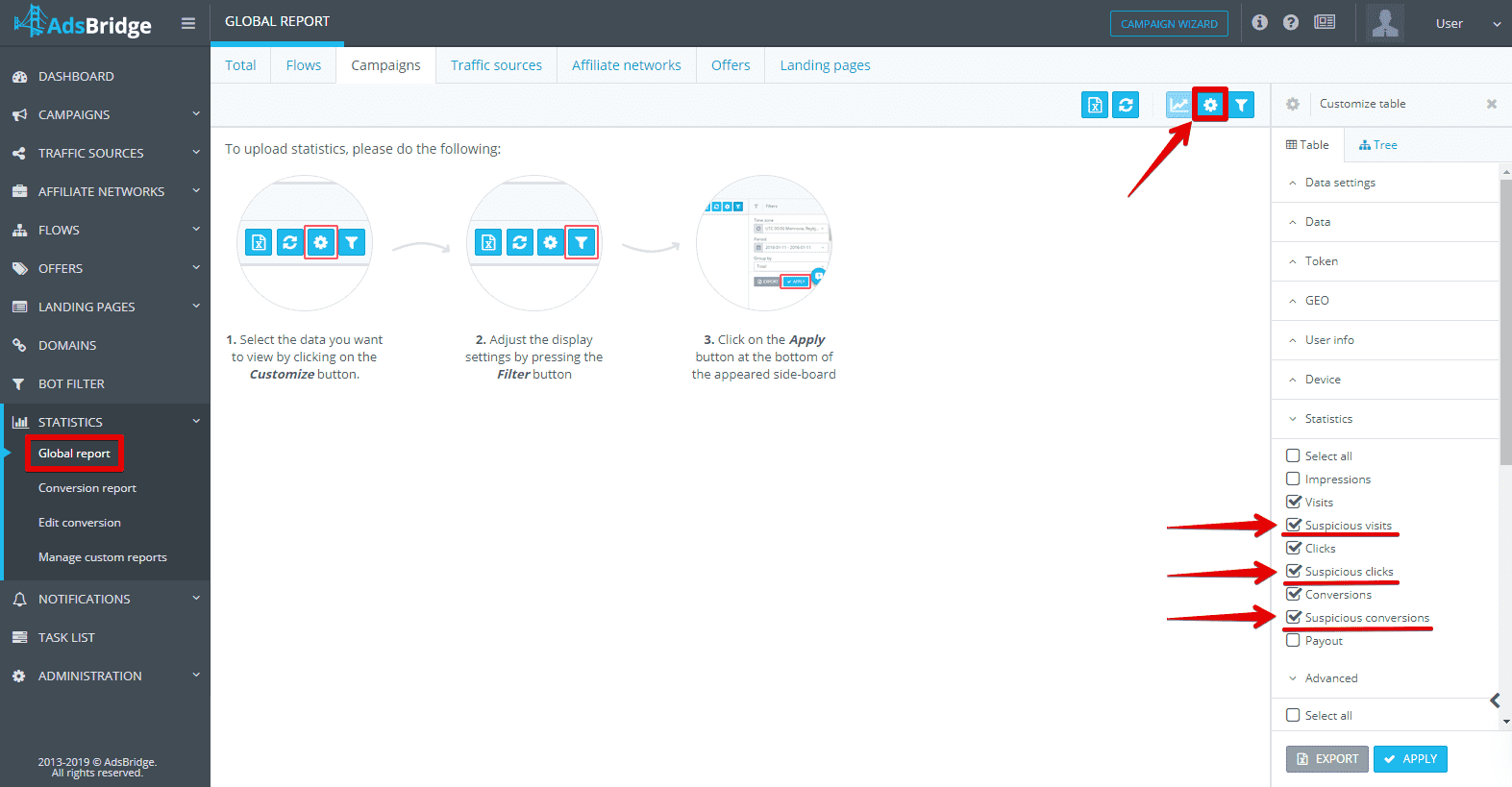Viewport: 1512px width, 787px height.
Task: Open the AdsBridge logo home link
Action: 83,23
